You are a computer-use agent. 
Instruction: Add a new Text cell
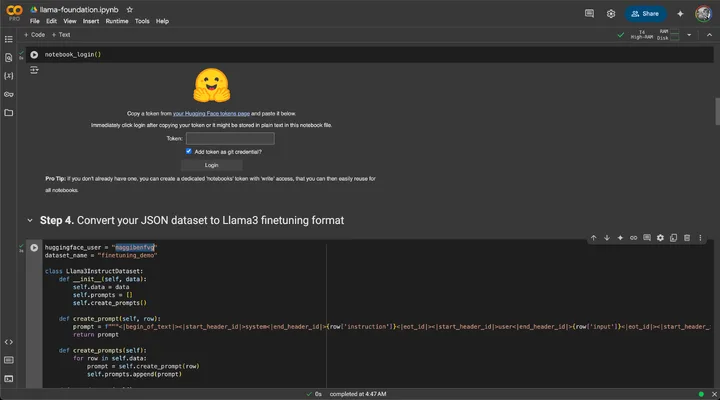coord(61,35)
